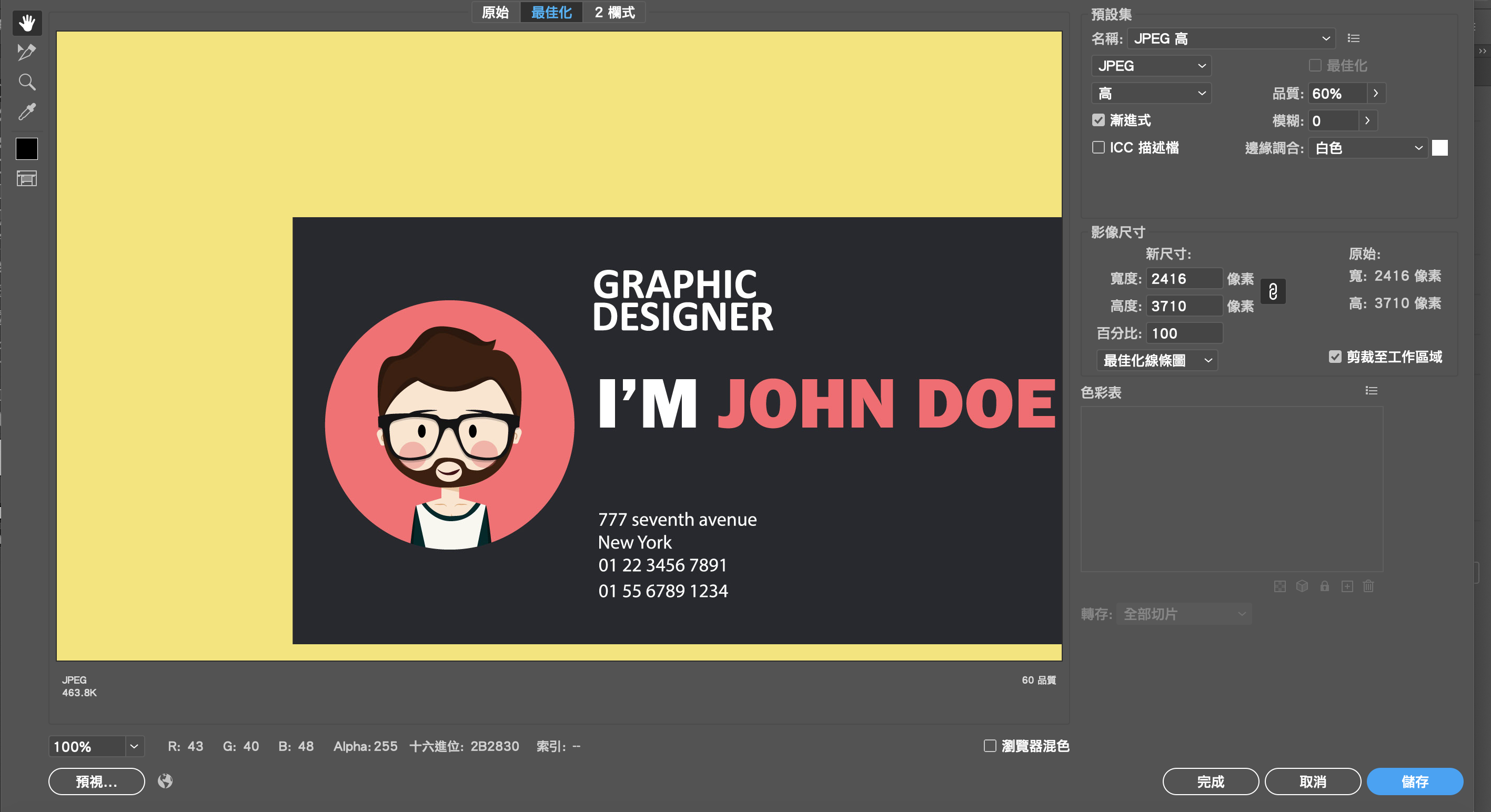This screenshot has width=1491, height=812.
Task: Toggle 剪裁至工作區域 checkbox
Action: tap(1335, 357)
